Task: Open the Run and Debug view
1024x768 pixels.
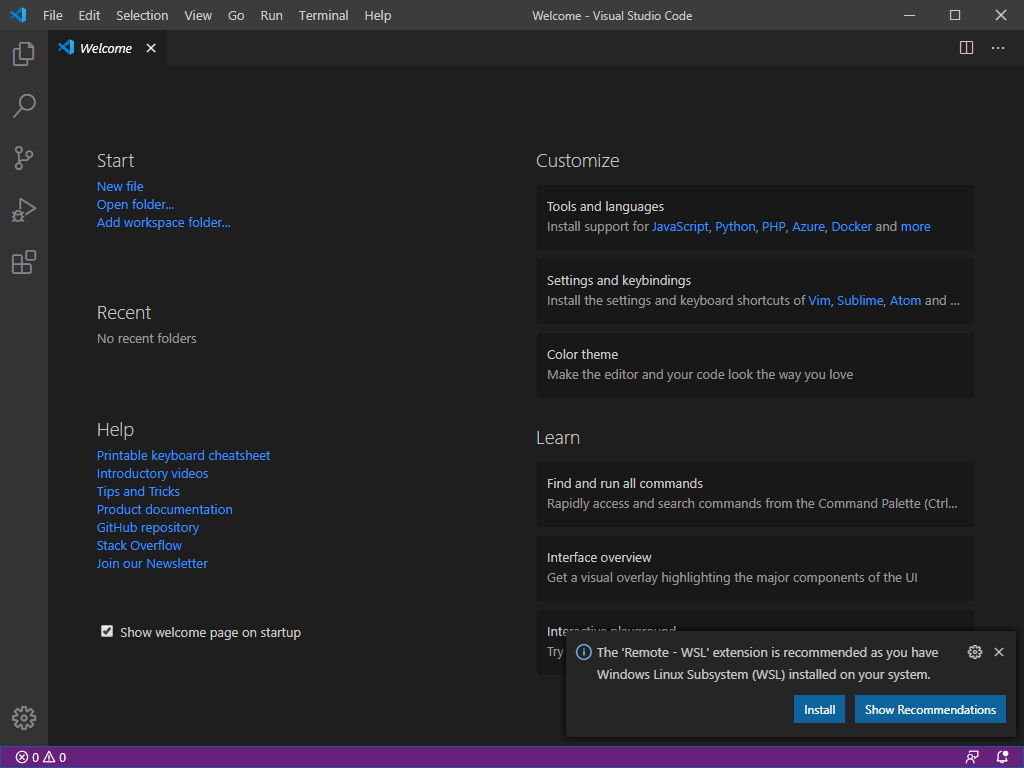Action: click(x=23, y=209)
